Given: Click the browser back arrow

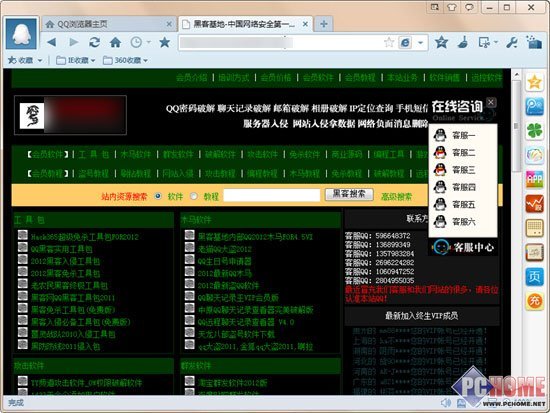Looking at the screenshot, I should (52, 42).
